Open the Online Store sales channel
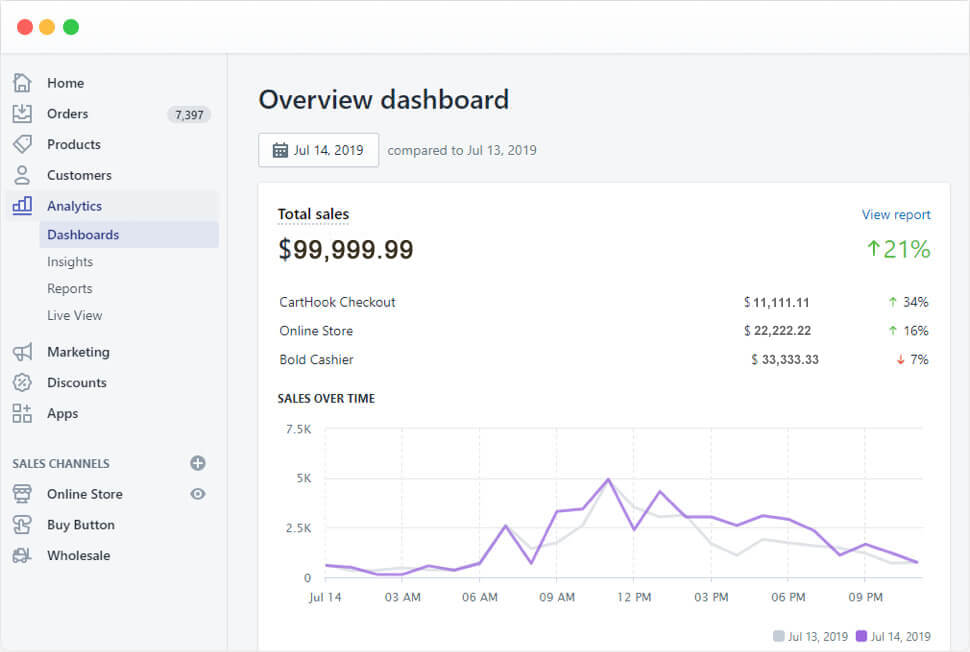Image resolution: width=970 pixels, height=652 pixels. pyautogui.click(x=85, y=494)
